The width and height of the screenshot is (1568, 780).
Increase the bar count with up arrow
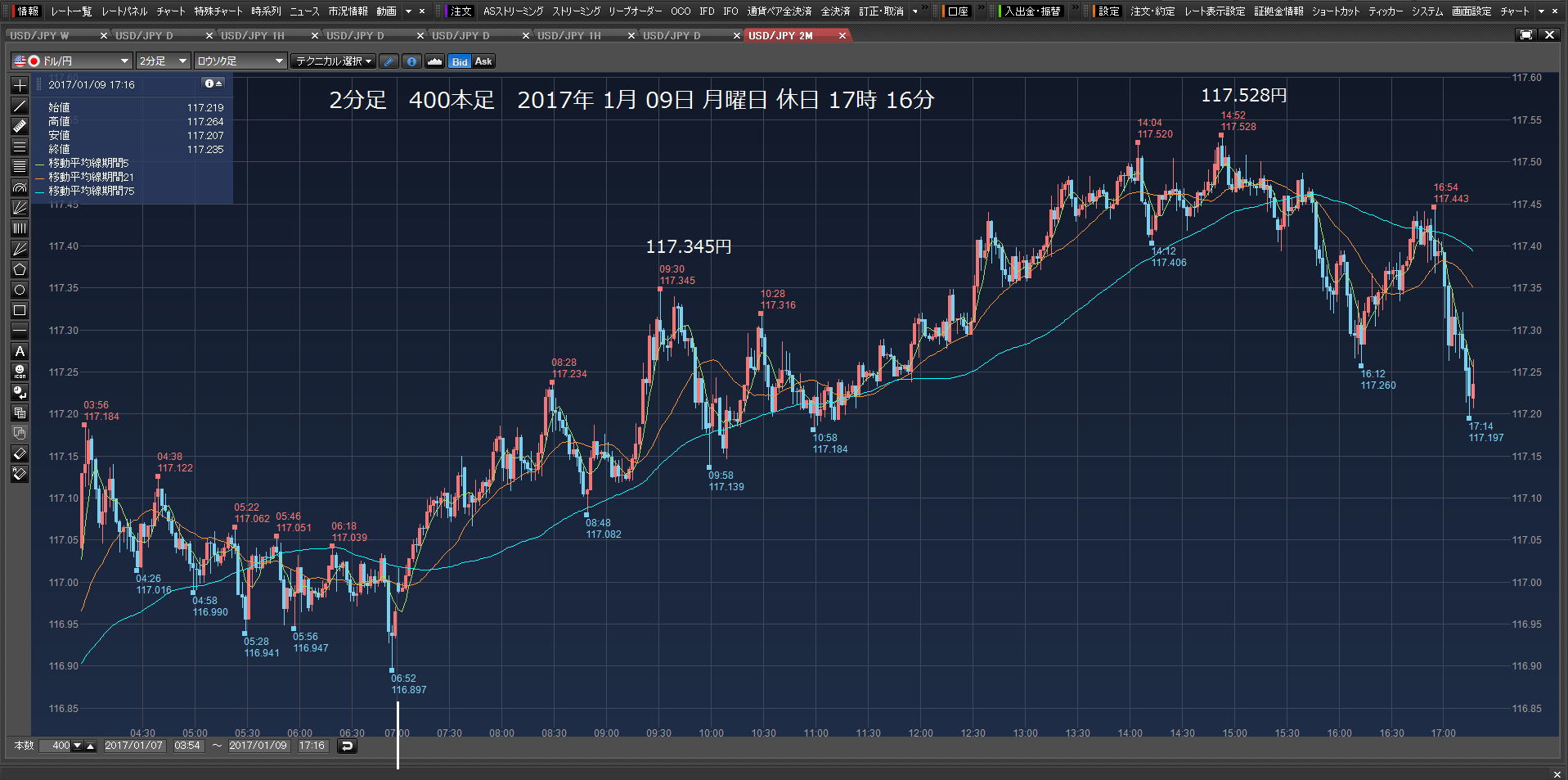point(91,746)
